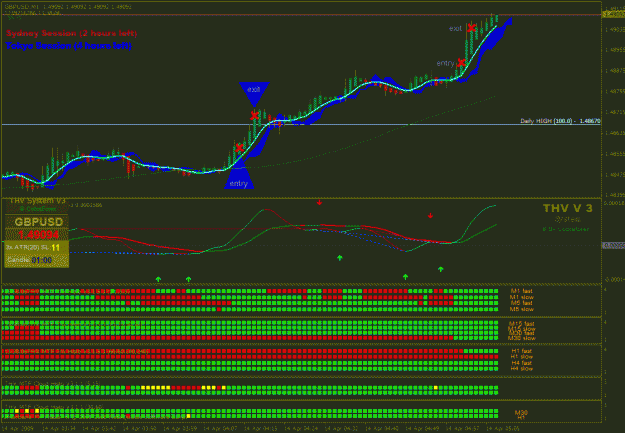Image resolution: width=625 pixels, height=433 pixels.
Task: Select the M5 slow row label
Action: [521, 309]
